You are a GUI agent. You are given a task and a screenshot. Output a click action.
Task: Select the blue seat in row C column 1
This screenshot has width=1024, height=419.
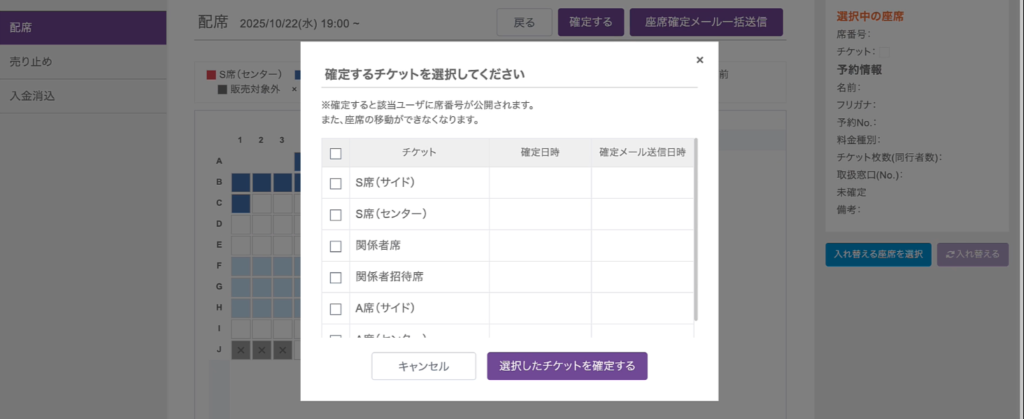240,203
